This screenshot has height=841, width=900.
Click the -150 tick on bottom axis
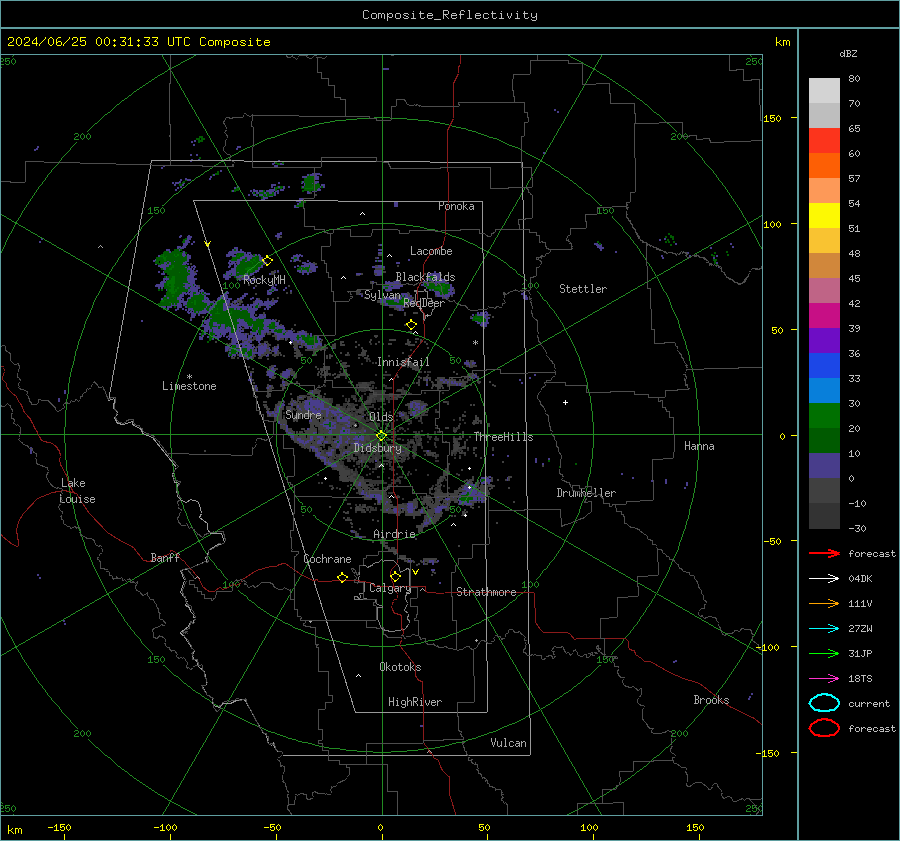coord(59,828)
